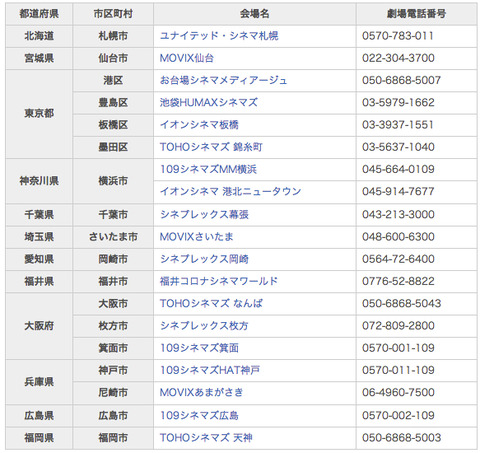Select phone number 0570-011-109
Image resolution: width=480 pixels, height=453 pixels.
[398, 370]
